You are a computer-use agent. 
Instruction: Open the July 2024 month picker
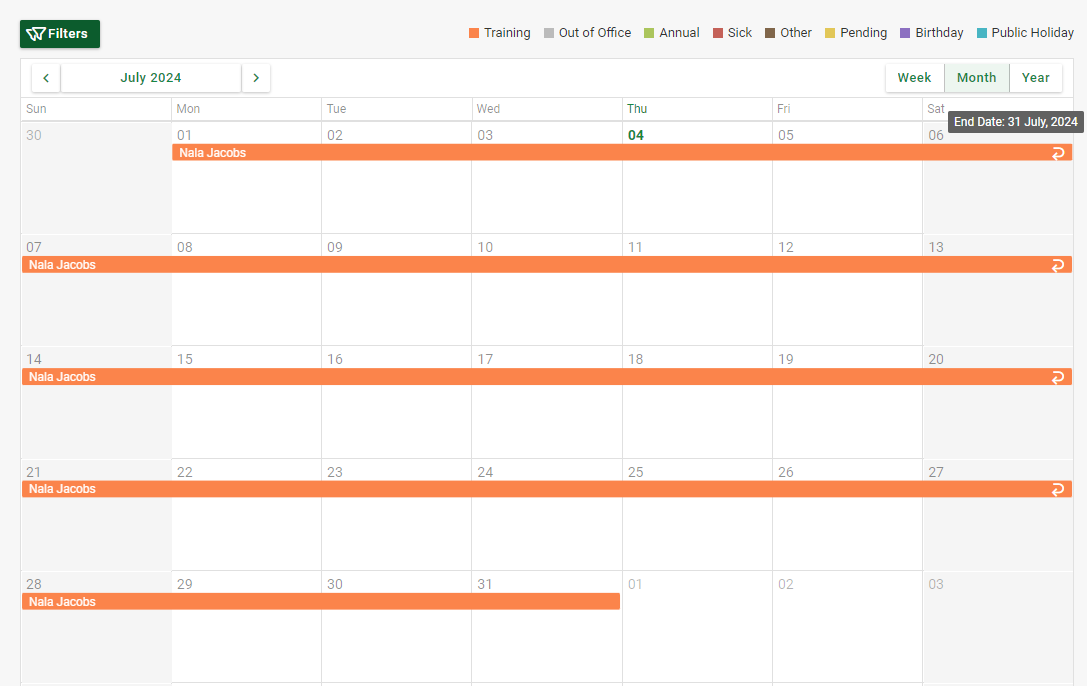[151, 78]
